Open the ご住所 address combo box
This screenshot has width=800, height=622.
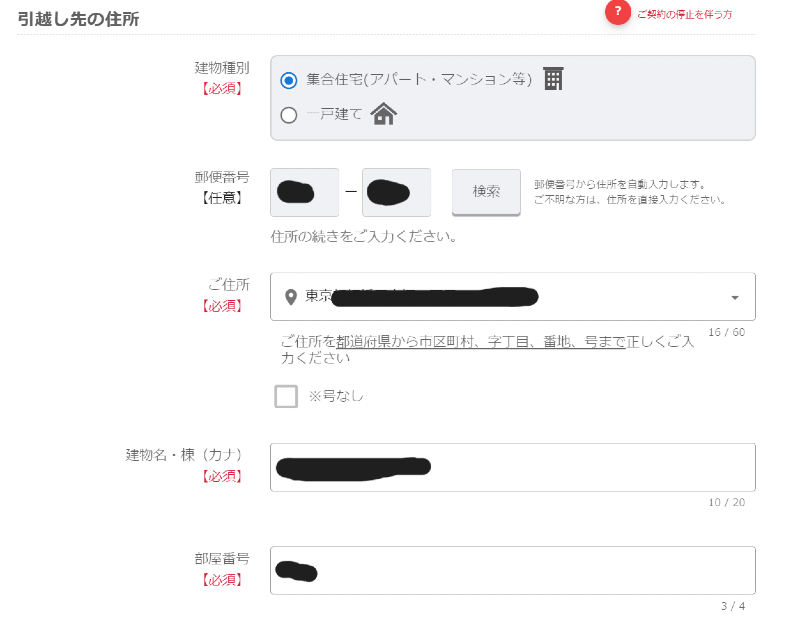(513, 297)
